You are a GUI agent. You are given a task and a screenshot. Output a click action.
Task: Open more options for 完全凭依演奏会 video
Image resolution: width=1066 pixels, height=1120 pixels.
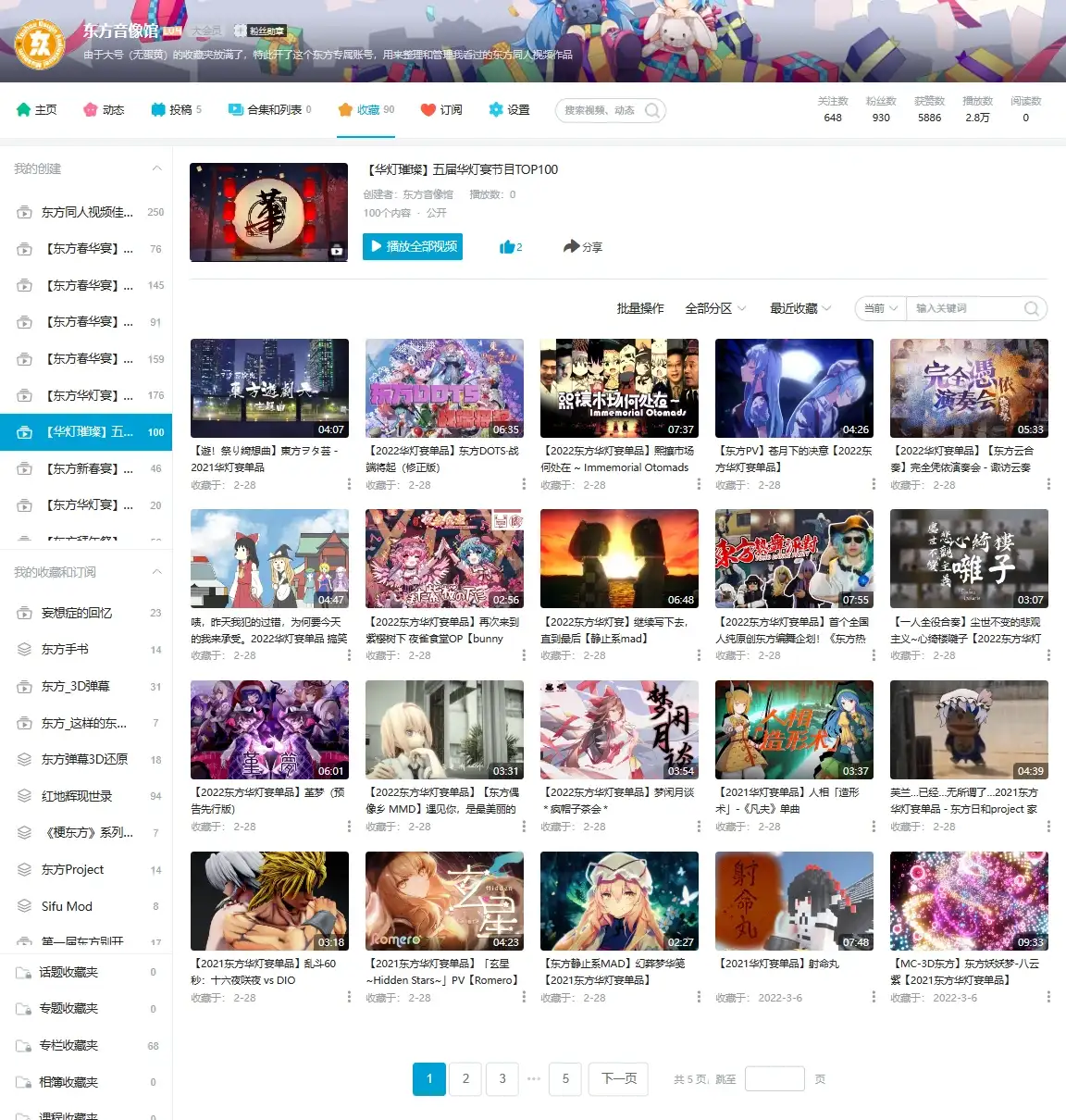(x=1047, y=484)
